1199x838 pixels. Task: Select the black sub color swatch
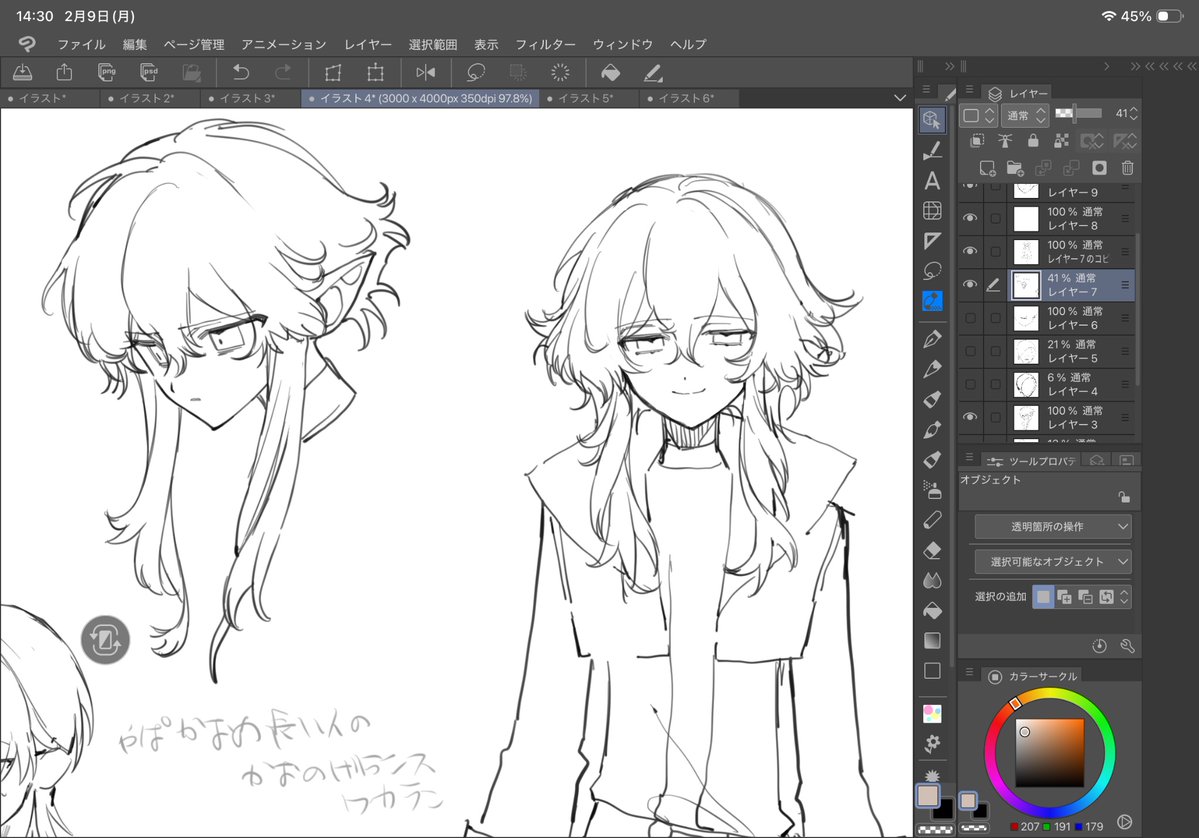(945, 808)
